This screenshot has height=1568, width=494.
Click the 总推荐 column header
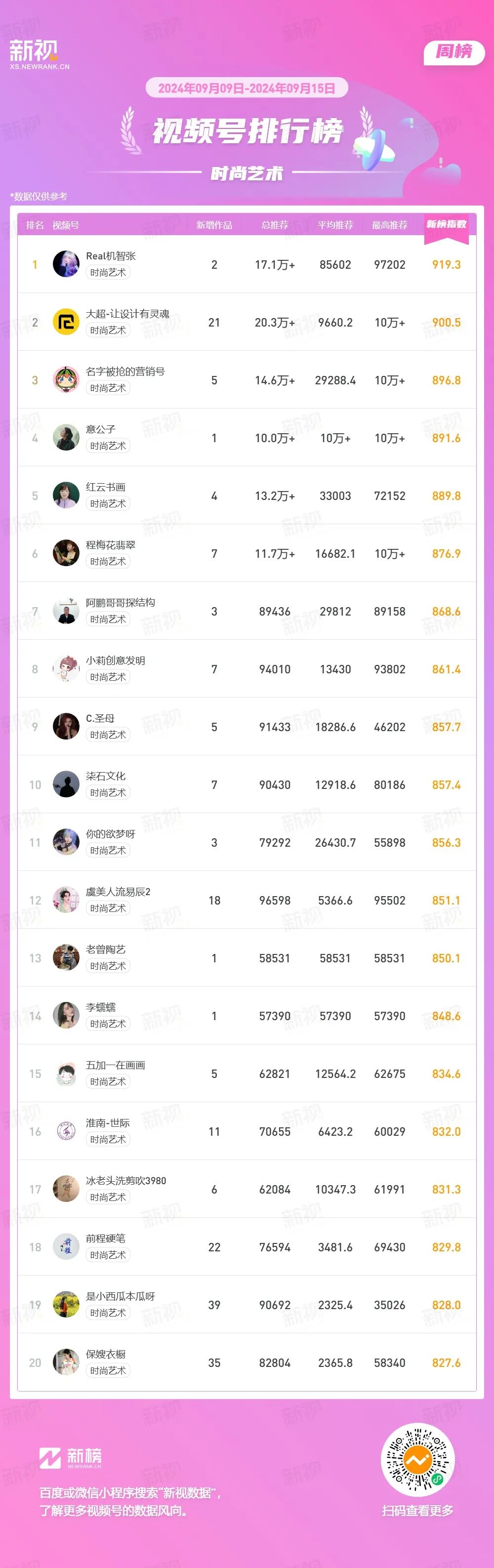[x=275, y=225]
